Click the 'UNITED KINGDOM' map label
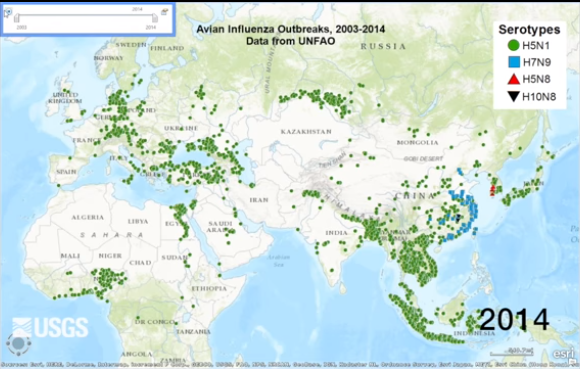The width and height of the screenshot is (580, 369). [65, 98]
